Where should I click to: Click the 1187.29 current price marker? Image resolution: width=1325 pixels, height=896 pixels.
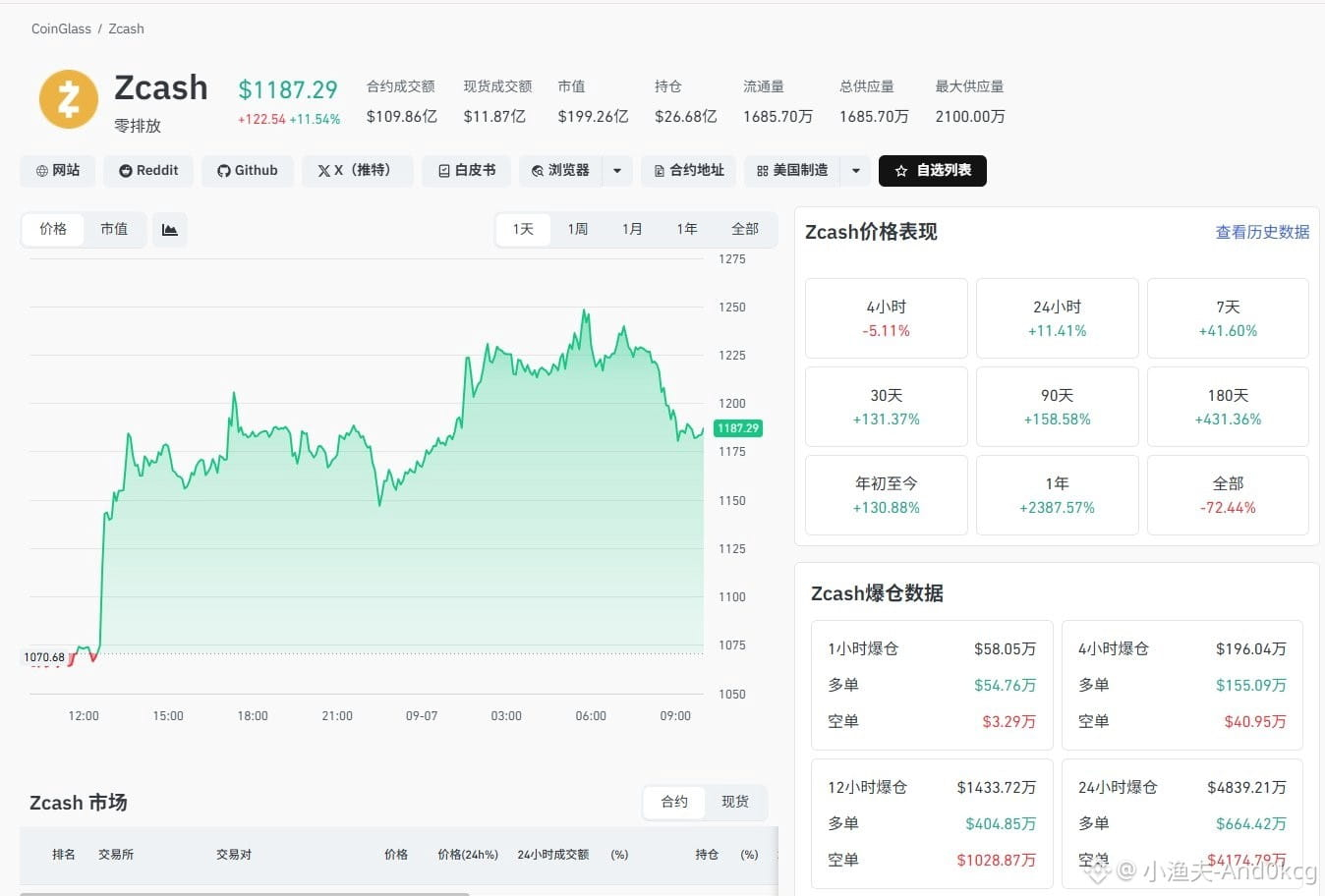(x=738, y=428)
